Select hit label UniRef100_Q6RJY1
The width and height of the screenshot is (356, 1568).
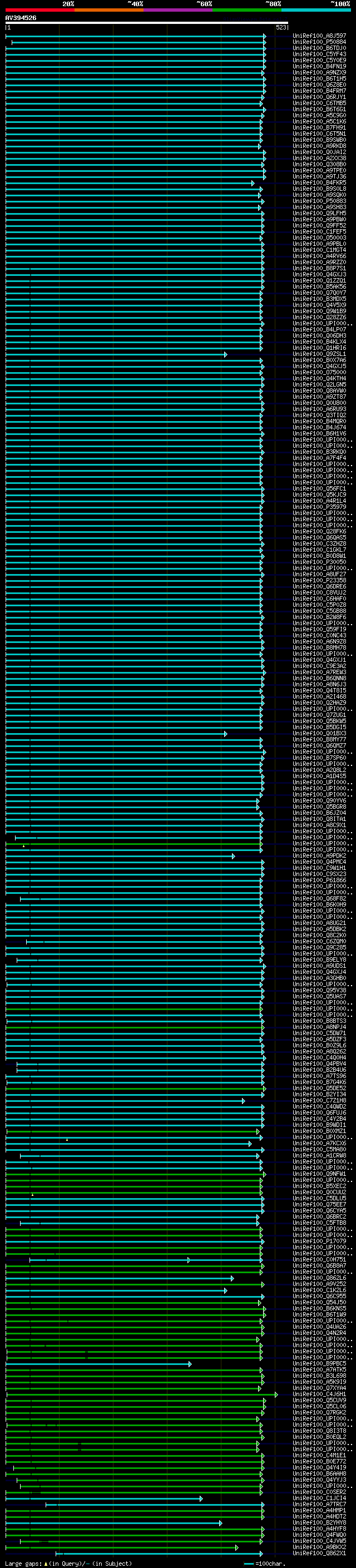319,97
